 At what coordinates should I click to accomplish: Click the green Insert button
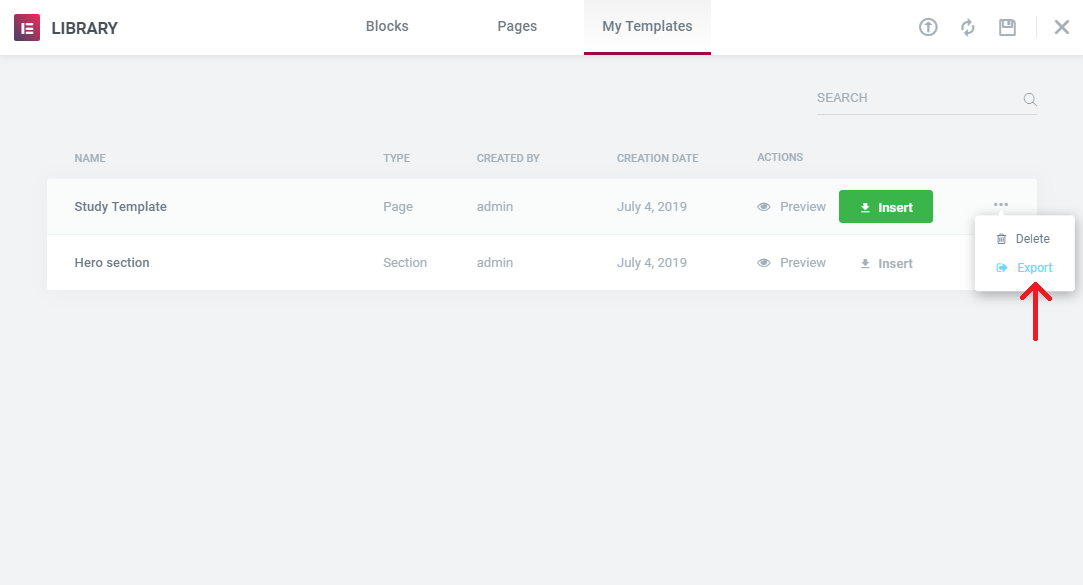pyautogui.click(x=885, y=207)
